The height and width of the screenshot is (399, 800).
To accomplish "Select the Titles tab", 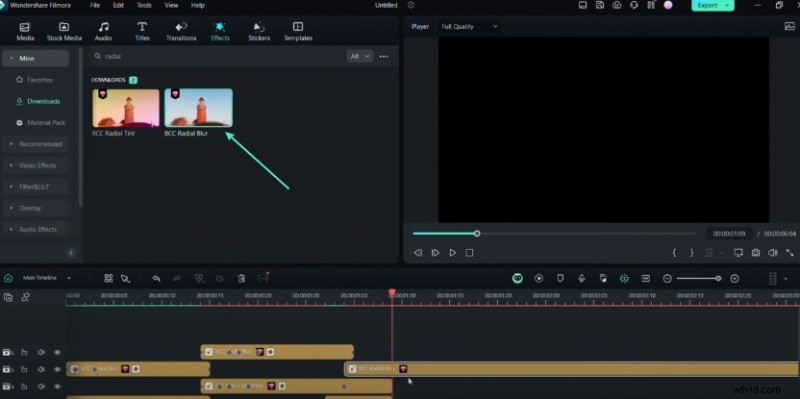I will point(142,32).
